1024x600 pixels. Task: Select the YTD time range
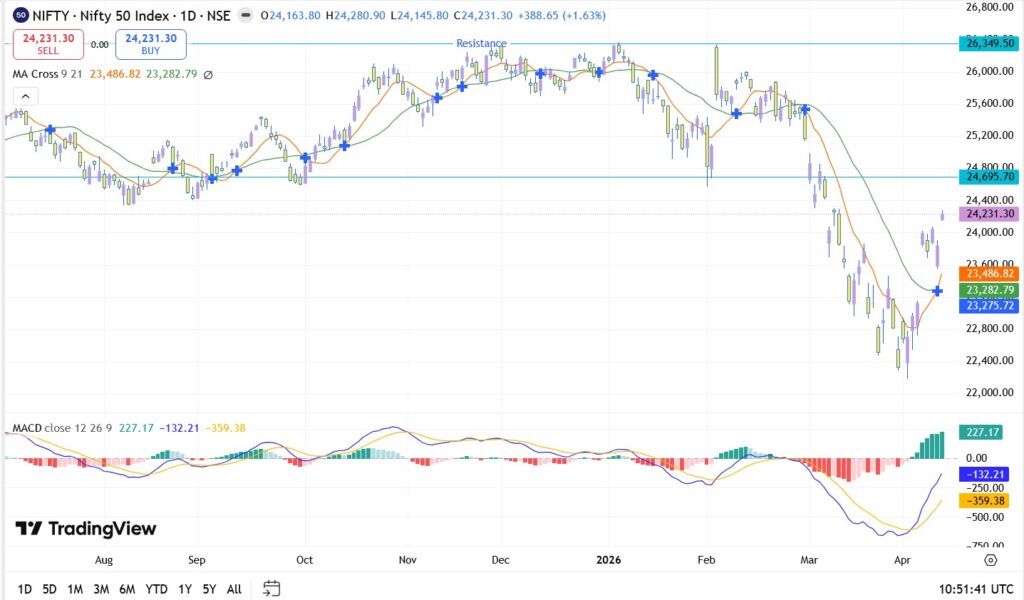click(x=156, y=589)
